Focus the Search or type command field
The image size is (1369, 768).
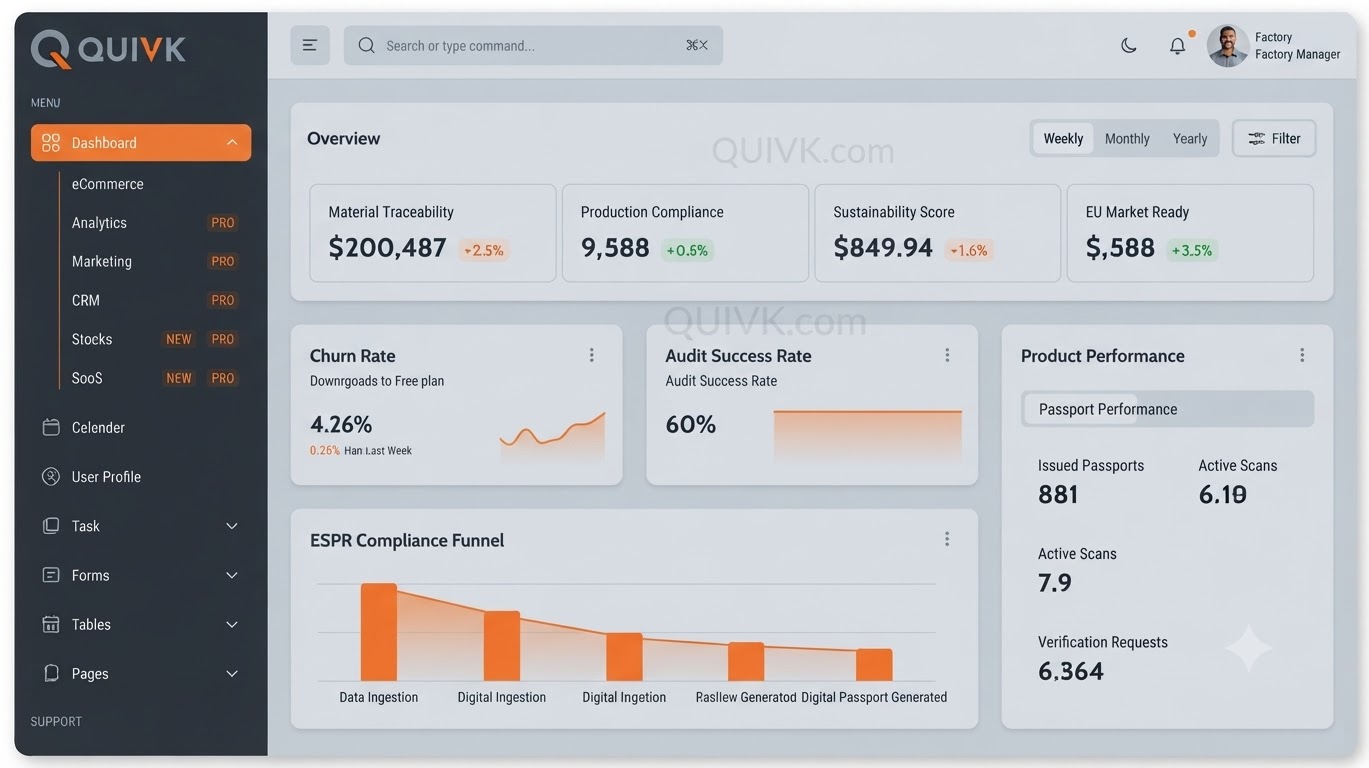pos(533,45)
